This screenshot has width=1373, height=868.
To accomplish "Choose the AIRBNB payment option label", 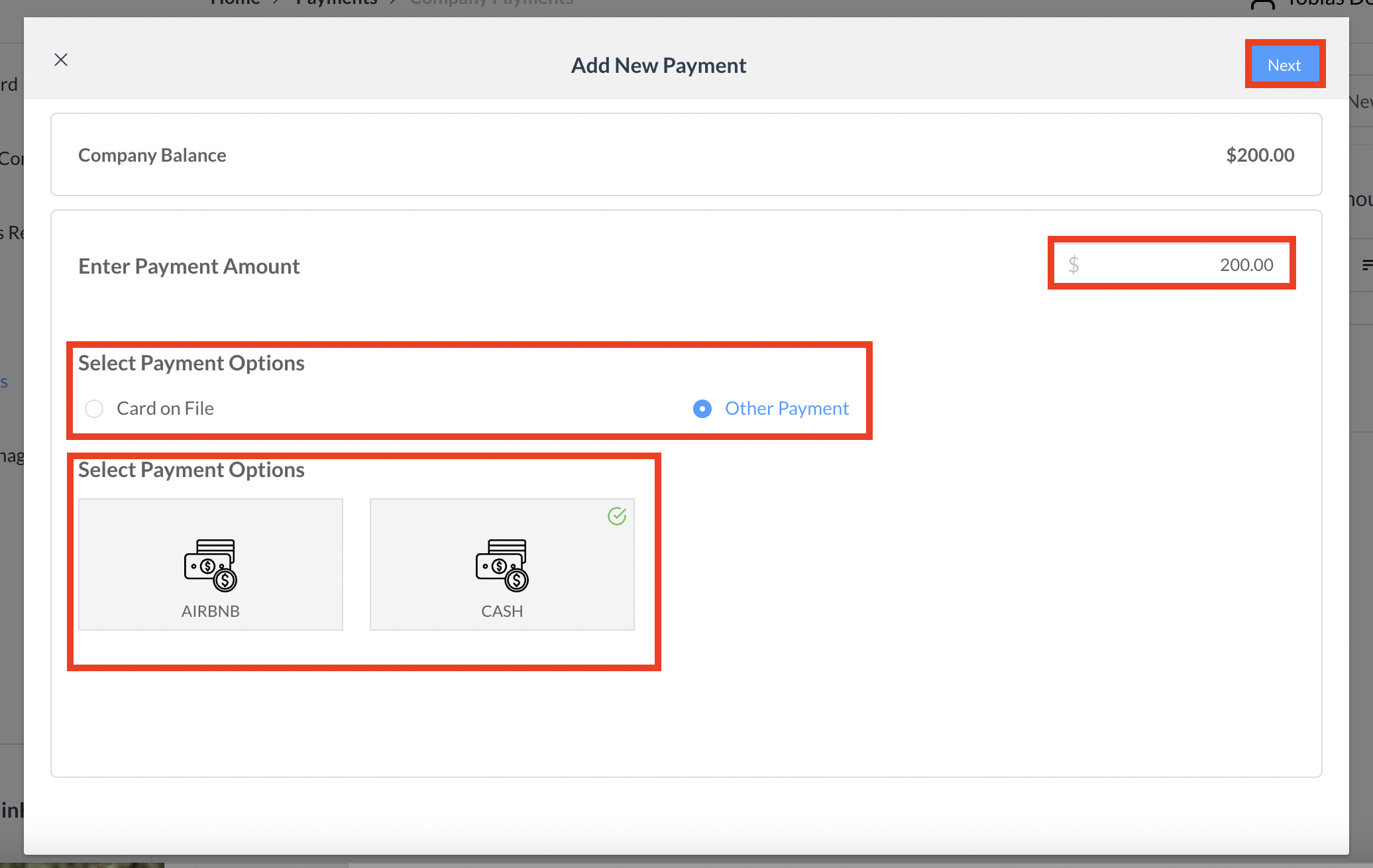I will pos(211,611).
